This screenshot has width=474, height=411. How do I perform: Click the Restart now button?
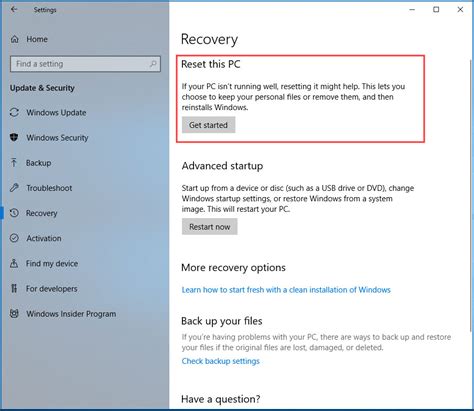pyautogui.click(x=209, y=227)
